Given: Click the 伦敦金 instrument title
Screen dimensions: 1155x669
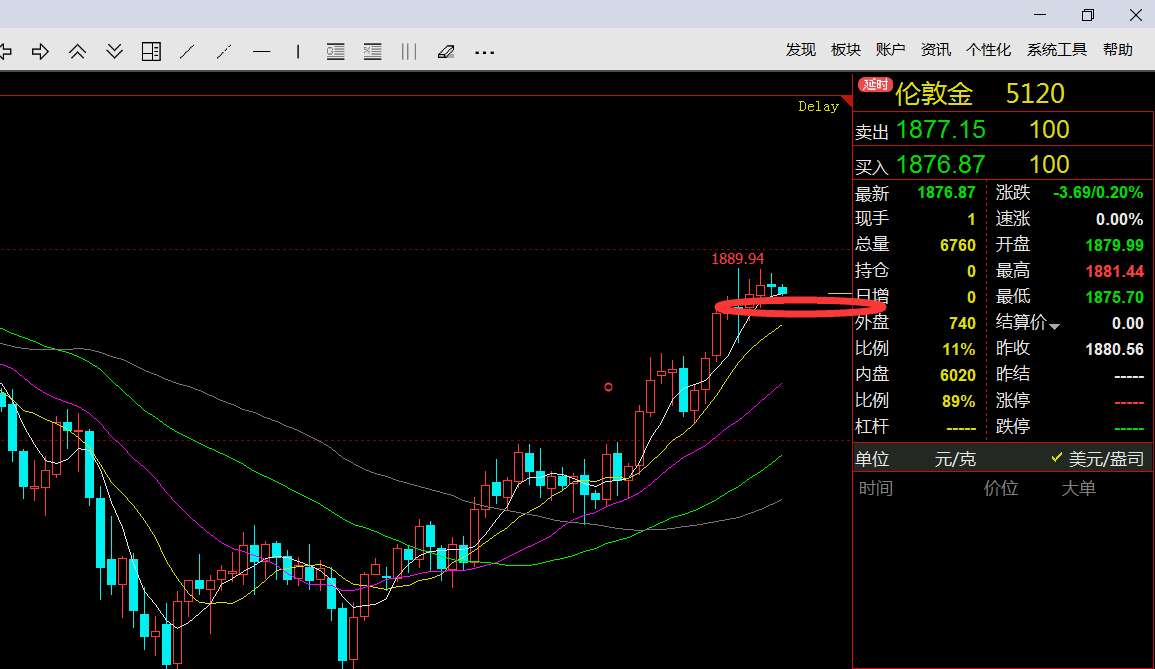Looking at the screenshot, I should tap(933, 94).
